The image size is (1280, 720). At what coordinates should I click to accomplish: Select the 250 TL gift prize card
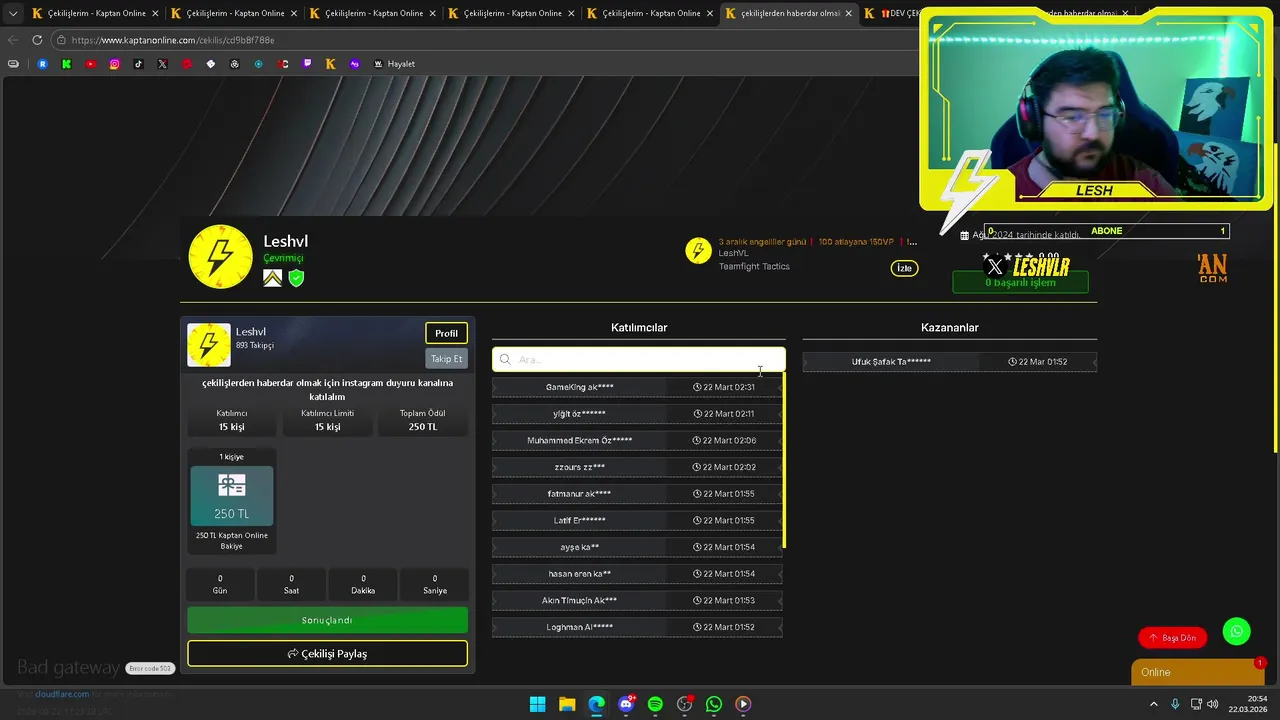pyautogui.click(x=231, y=496)
